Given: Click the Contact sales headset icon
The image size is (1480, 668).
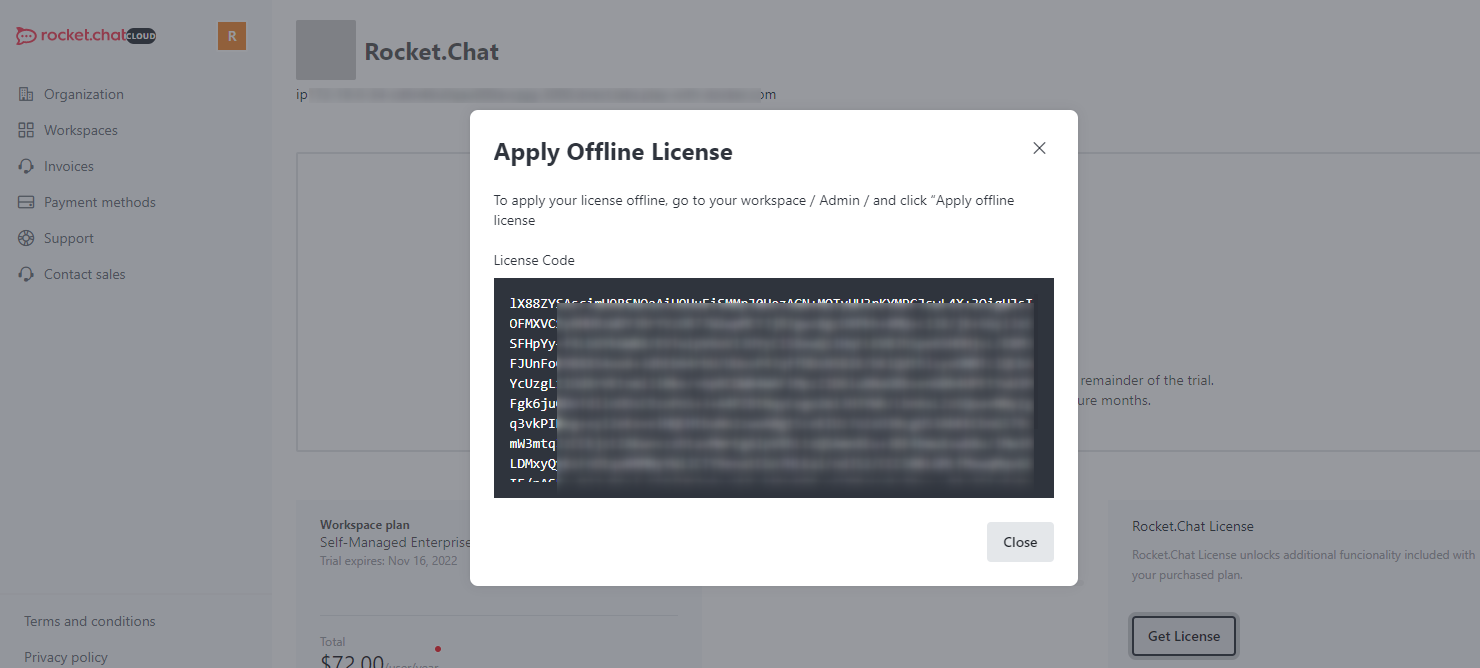Looking at the screenshot, I should 26,274.
